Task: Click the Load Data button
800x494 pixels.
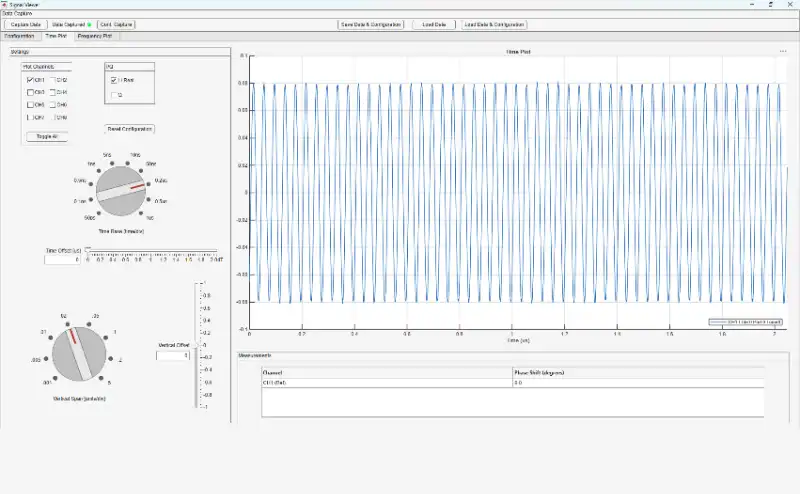Action: [x=434, y=24]
